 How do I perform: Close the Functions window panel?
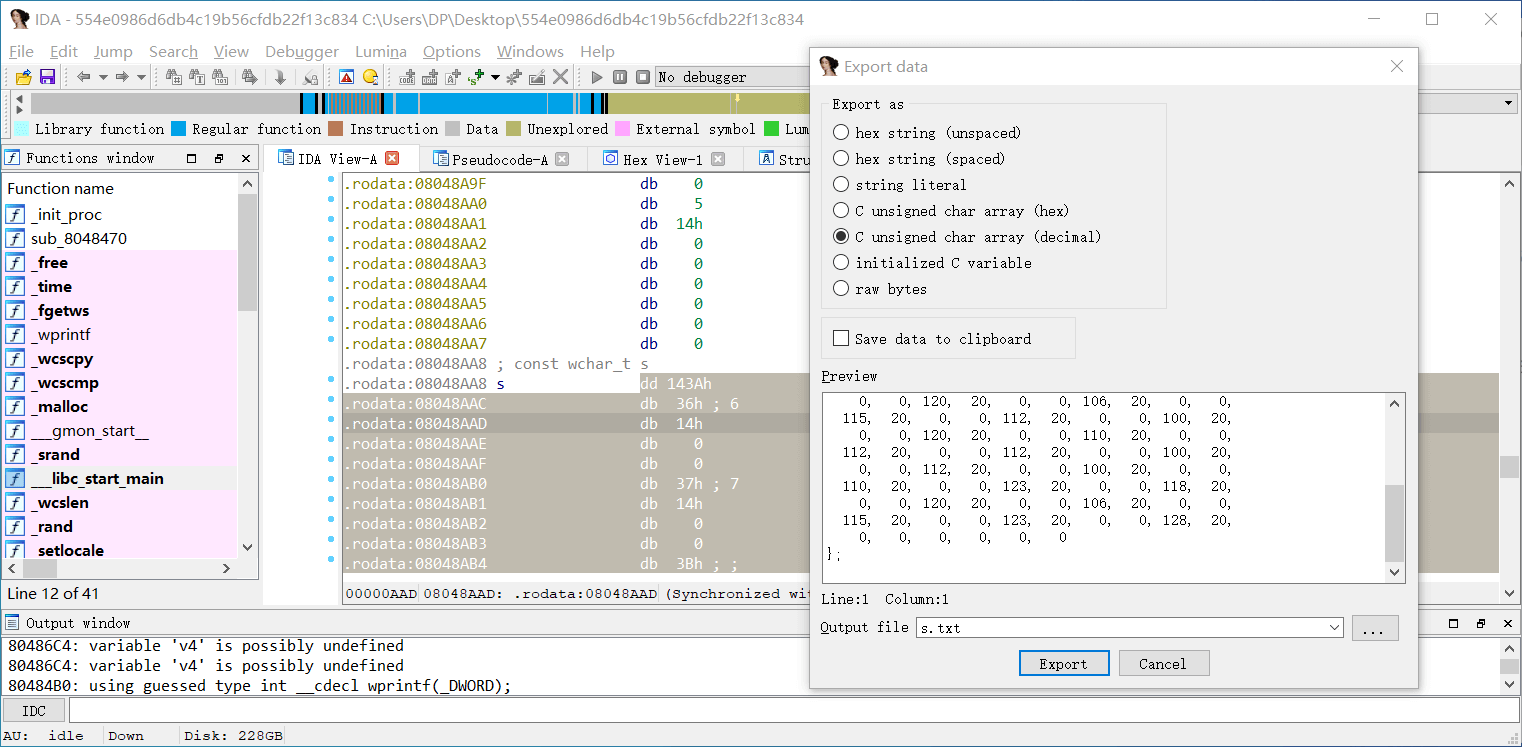click(246, 158)
